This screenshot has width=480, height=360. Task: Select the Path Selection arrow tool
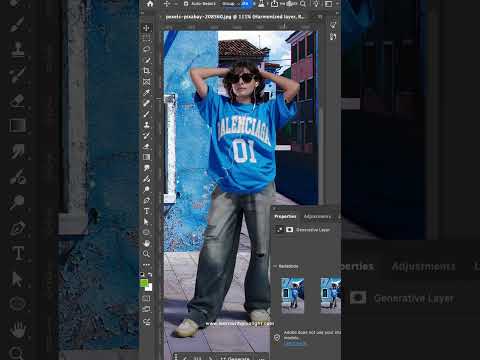point(146,222)
